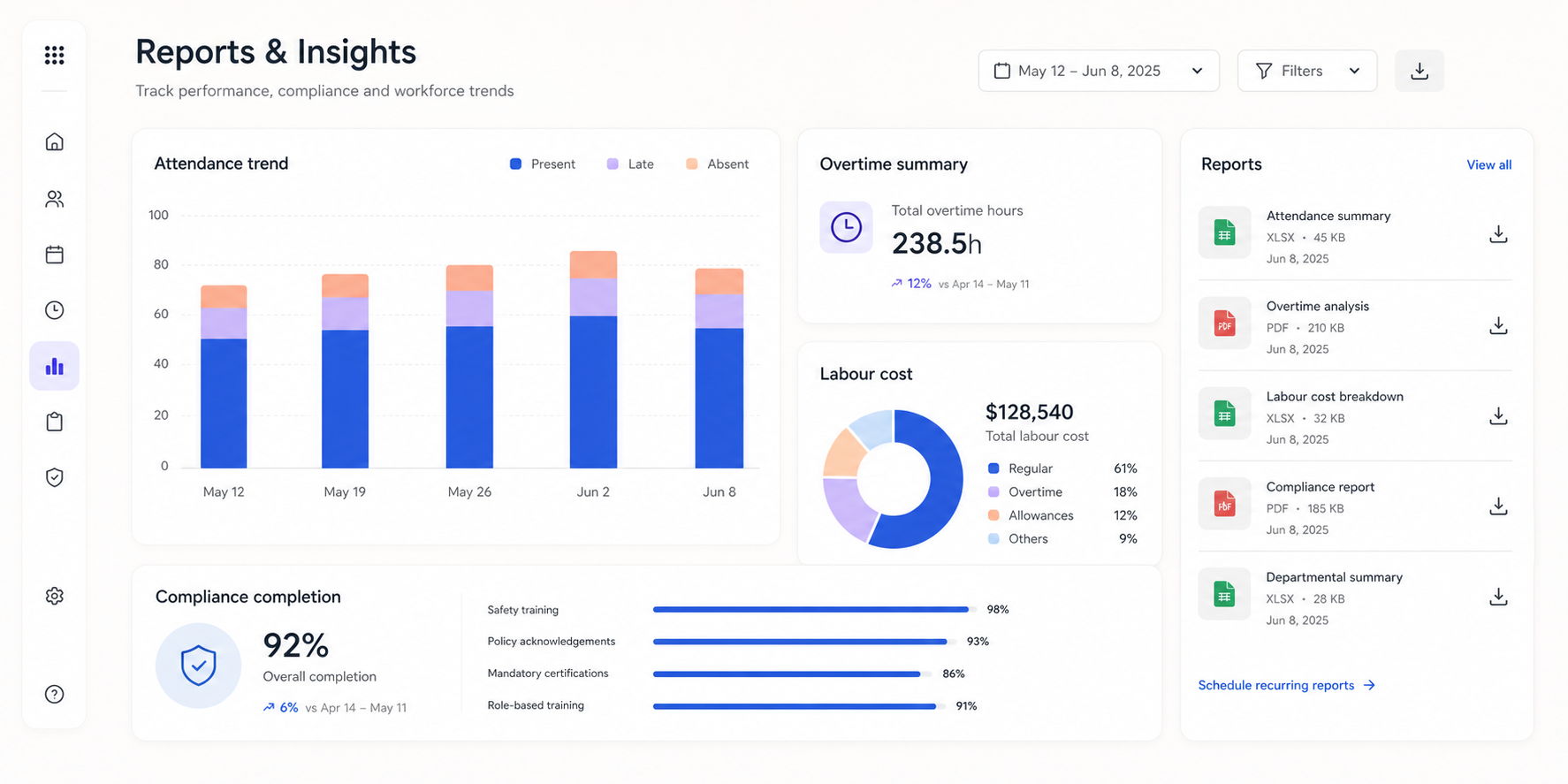Click the Compliance report title
Viewport: 1568px width, 784px height.
coord(1321,487)
